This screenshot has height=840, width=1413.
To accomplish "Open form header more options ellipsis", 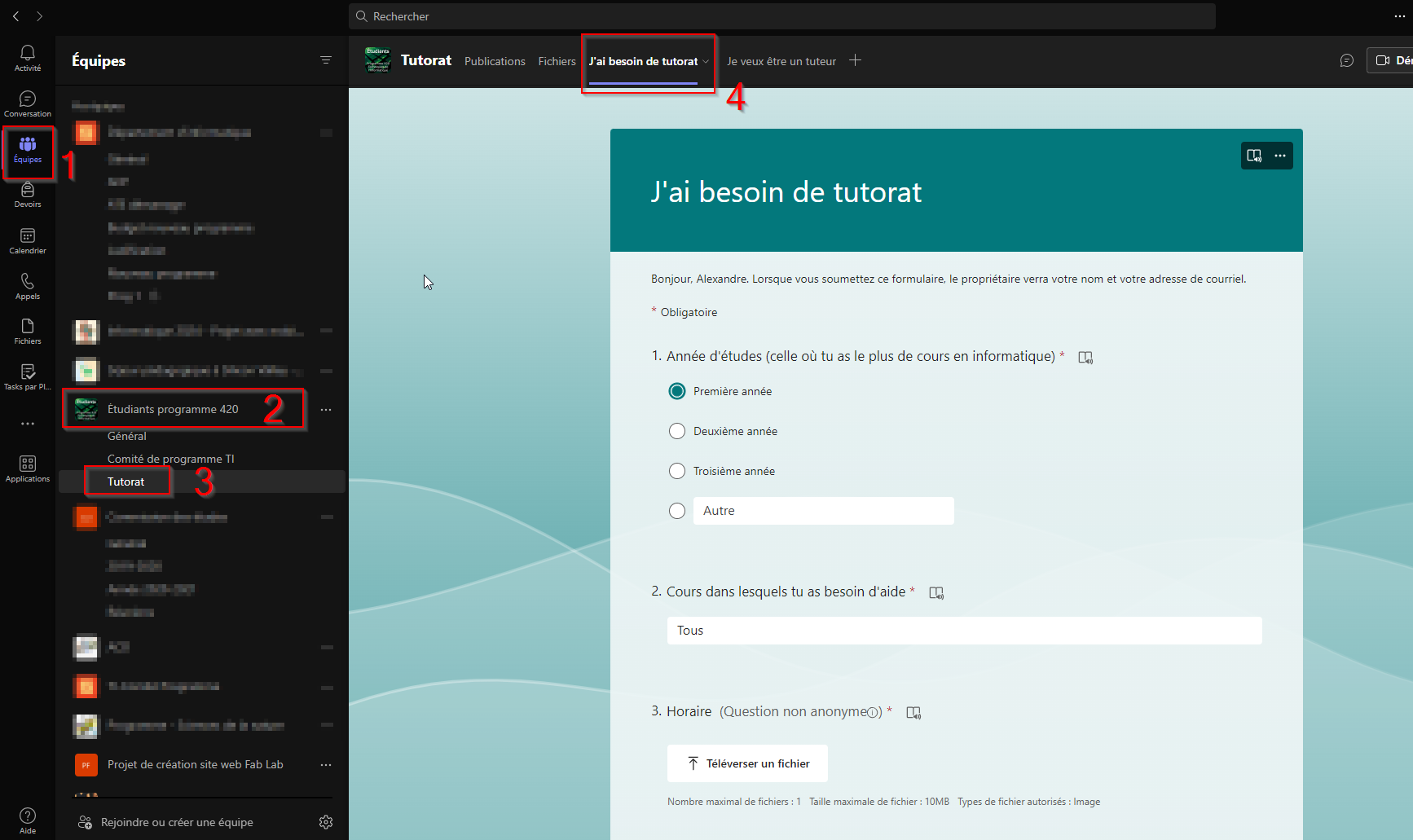I will [1280, 156].
